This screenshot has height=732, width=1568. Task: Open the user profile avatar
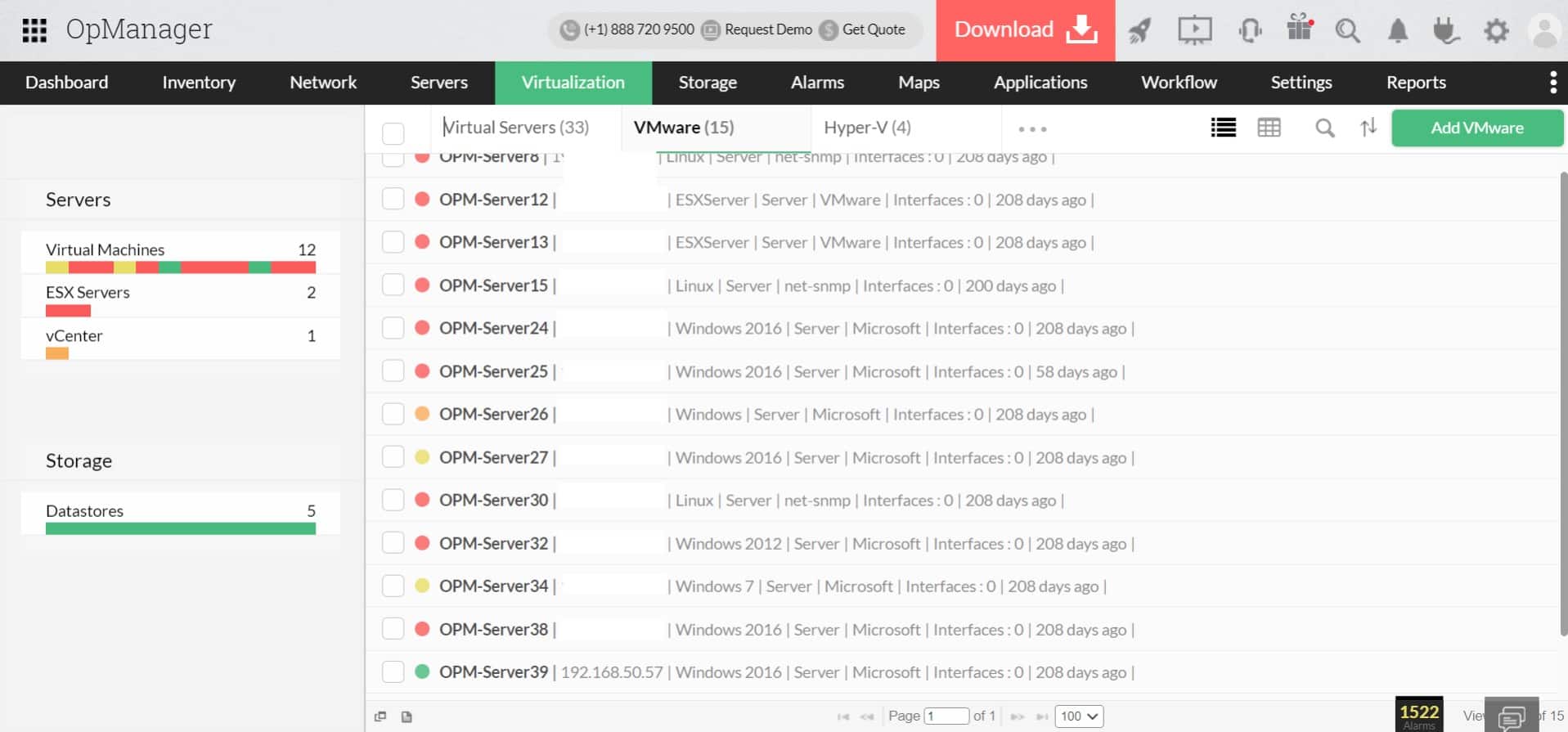[1544, 31]
